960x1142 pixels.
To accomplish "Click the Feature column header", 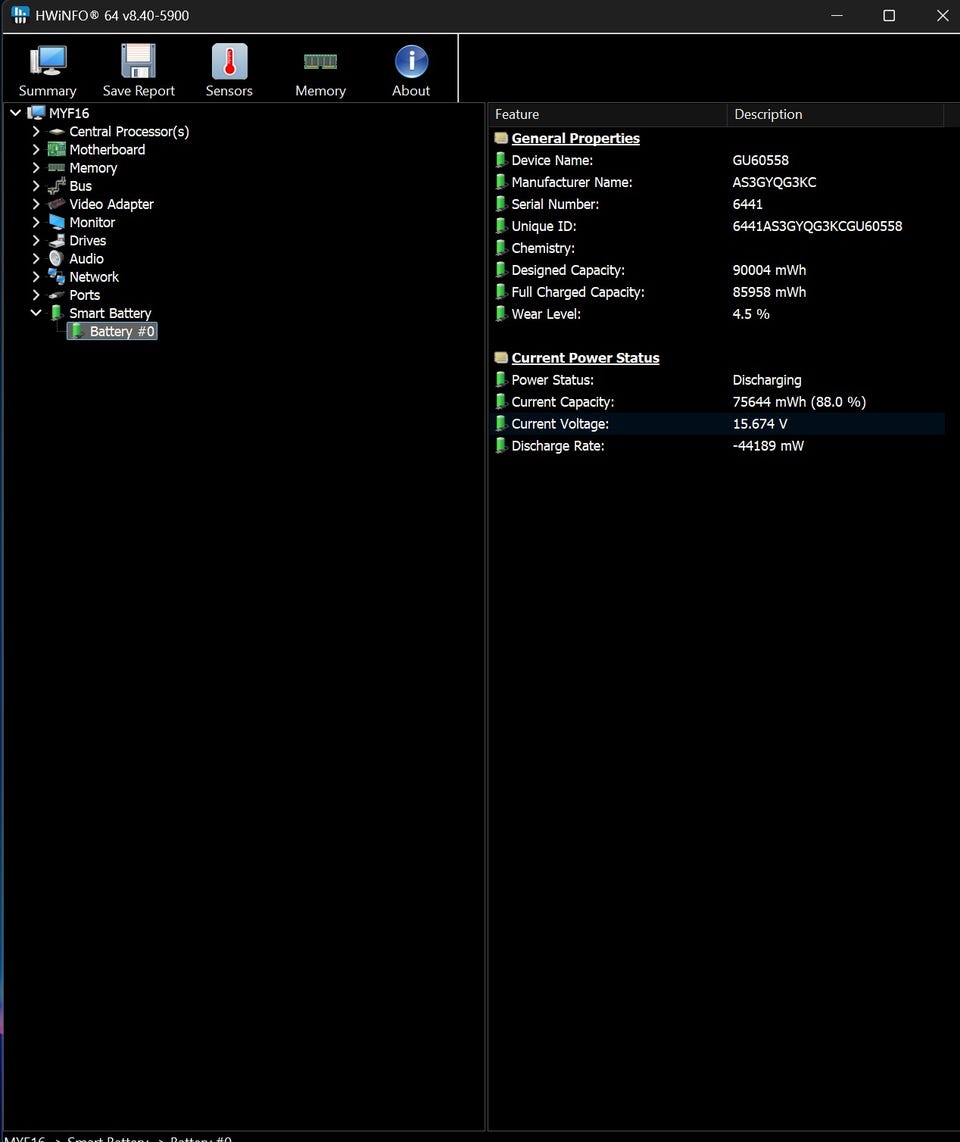I will click(x=606, y=114).
